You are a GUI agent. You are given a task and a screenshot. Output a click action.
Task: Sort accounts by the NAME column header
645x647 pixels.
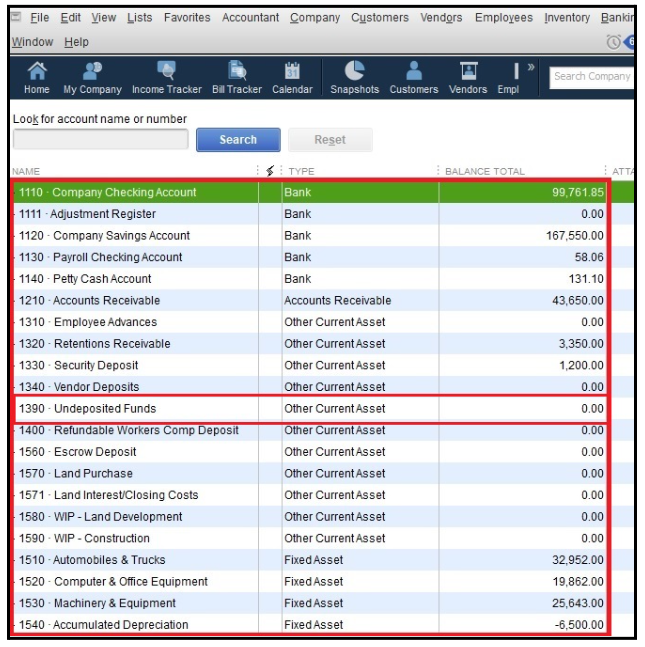(27, 171)
